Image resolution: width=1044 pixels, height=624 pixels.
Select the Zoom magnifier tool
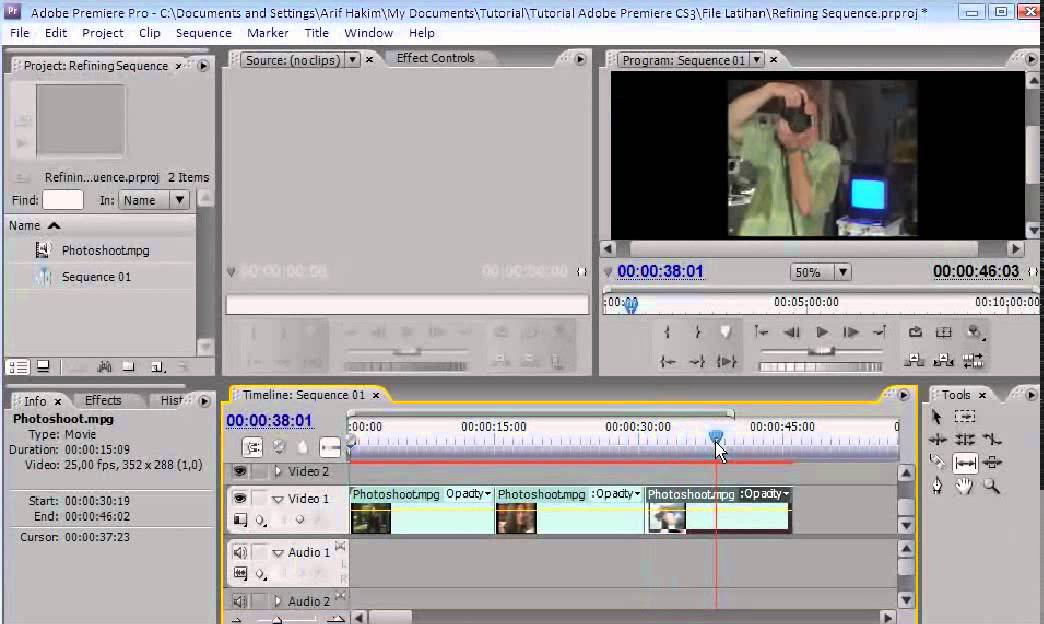991,486
